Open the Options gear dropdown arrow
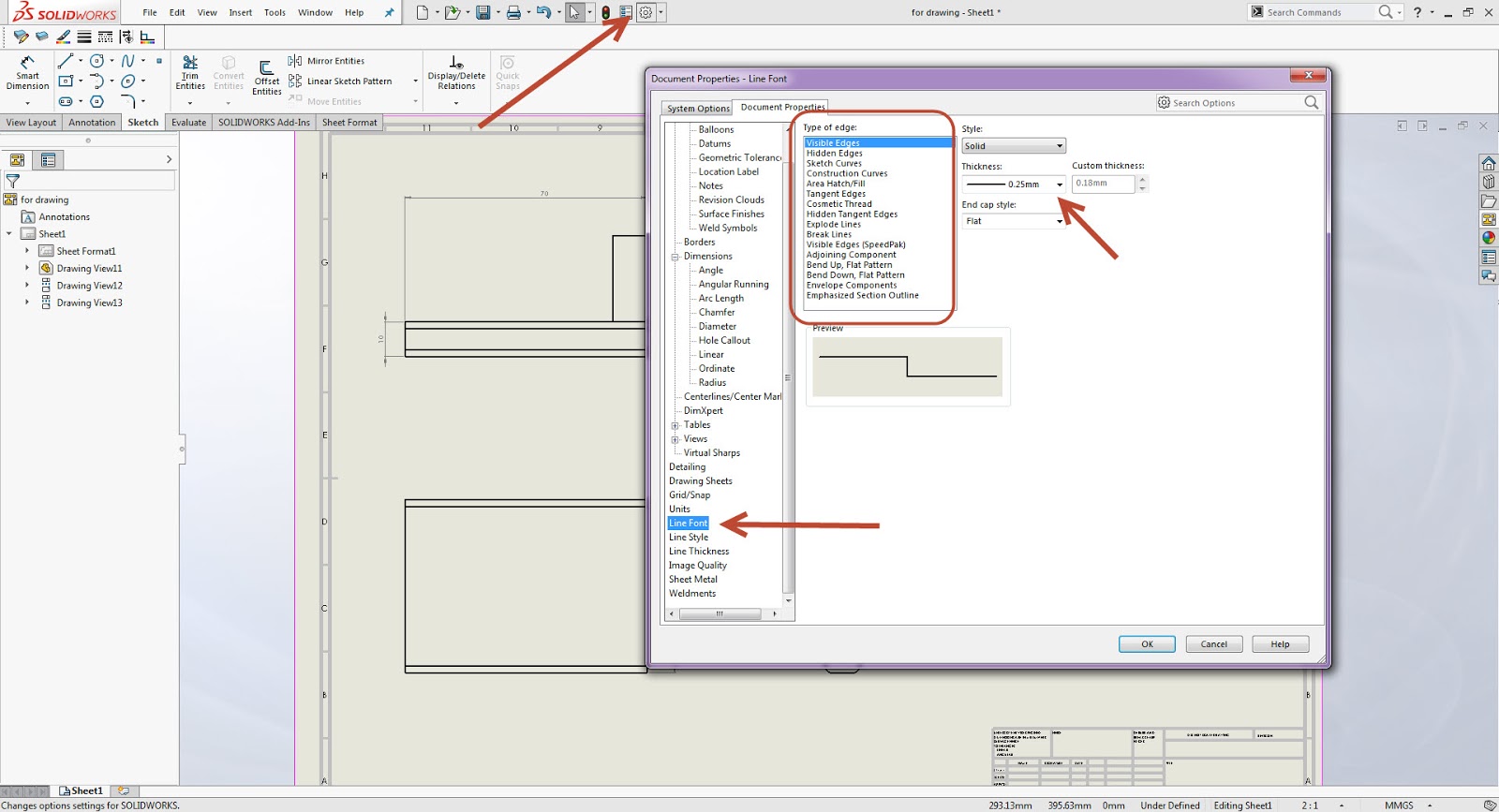 click(661, 12)
